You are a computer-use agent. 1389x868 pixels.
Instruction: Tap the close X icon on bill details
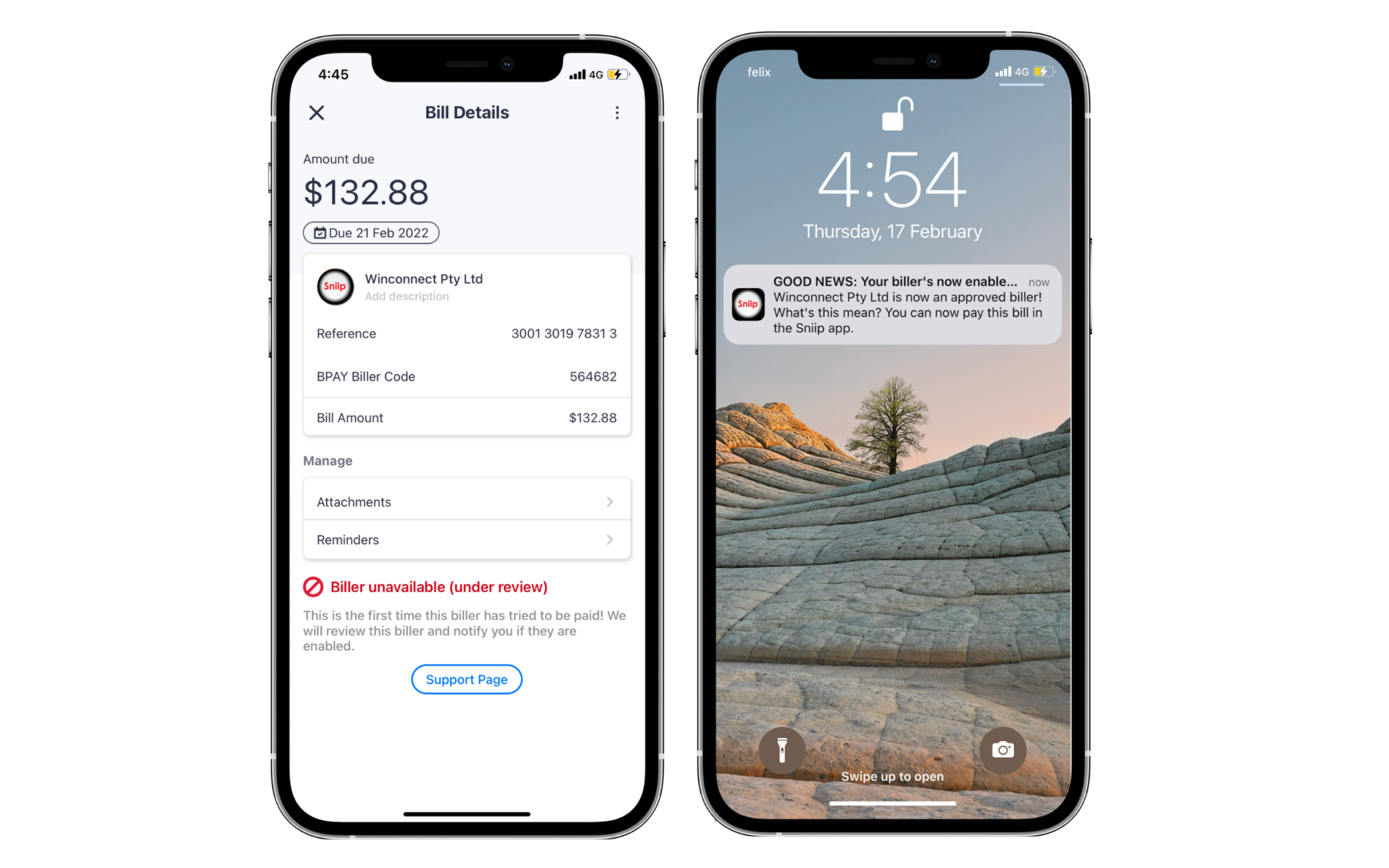pos(315,112)
